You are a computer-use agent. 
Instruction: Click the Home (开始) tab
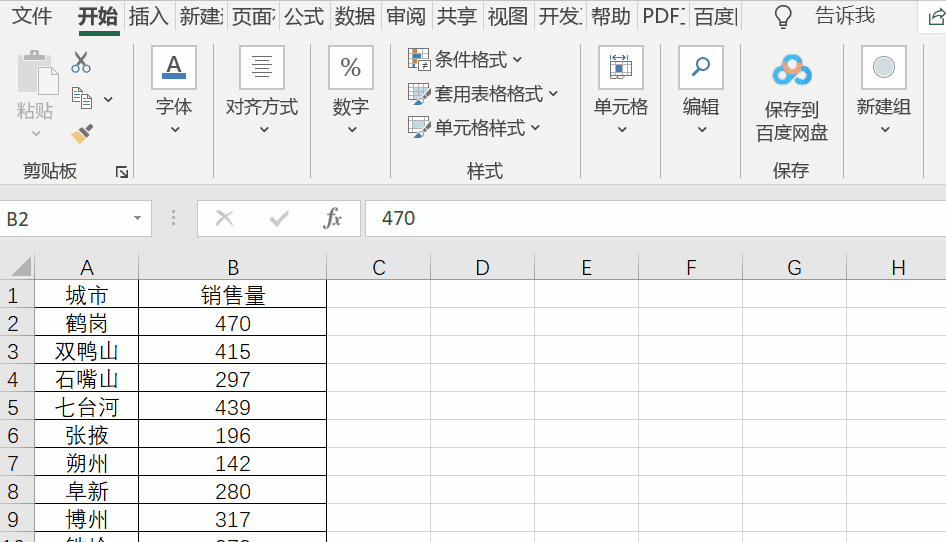[x=98, y=16]
